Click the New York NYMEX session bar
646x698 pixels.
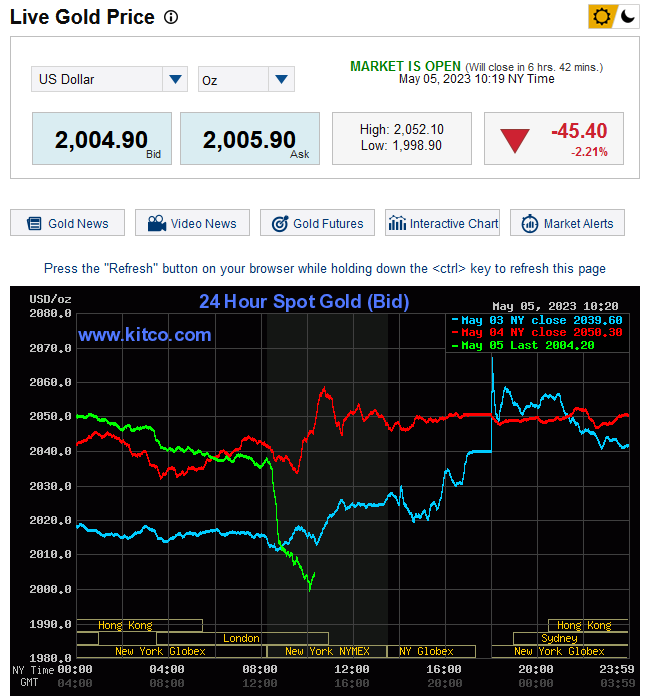(x=327, y=651)
